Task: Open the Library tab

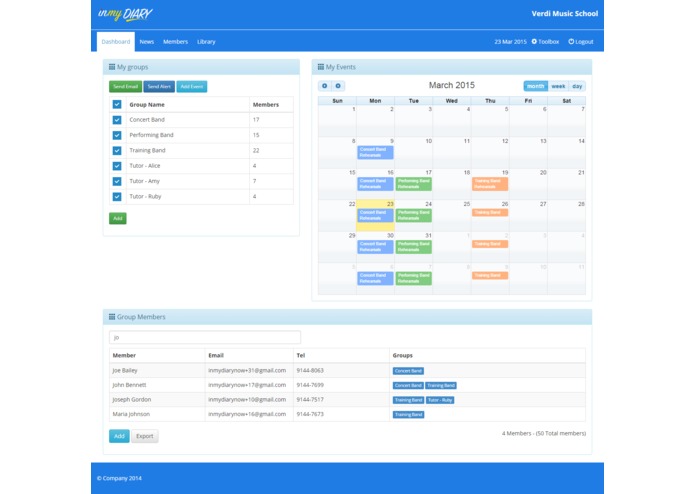Action: [x=206, y=42]
